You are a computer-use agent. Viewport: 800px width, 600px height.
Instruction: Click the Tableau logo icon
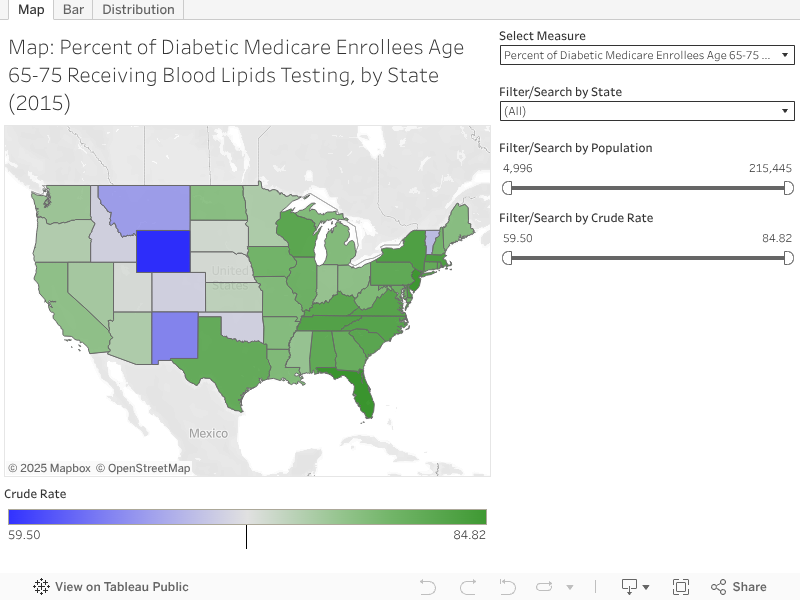point(42,587)
